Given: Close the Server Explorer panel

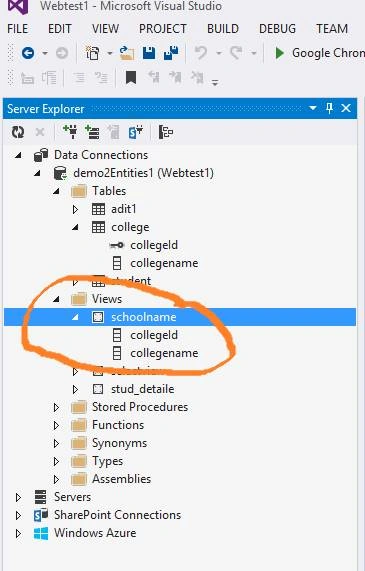Looking at the screenshot, I should (346, 108).
